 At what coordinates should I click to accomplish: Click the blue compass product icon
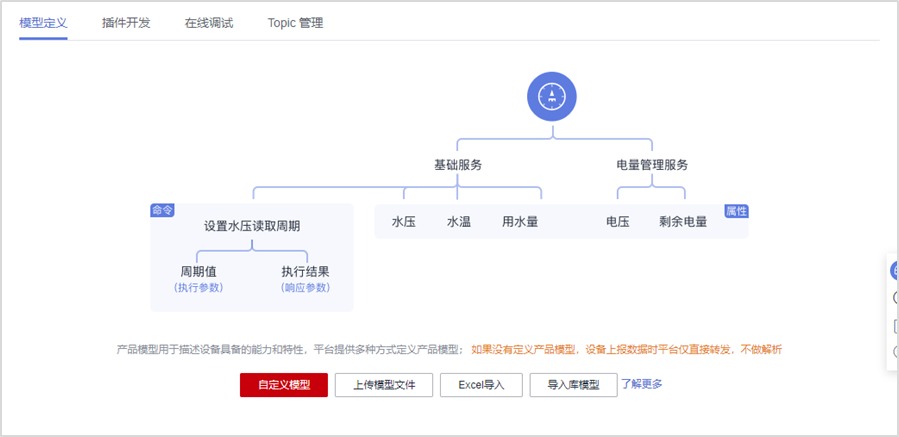tap(552, 96)
